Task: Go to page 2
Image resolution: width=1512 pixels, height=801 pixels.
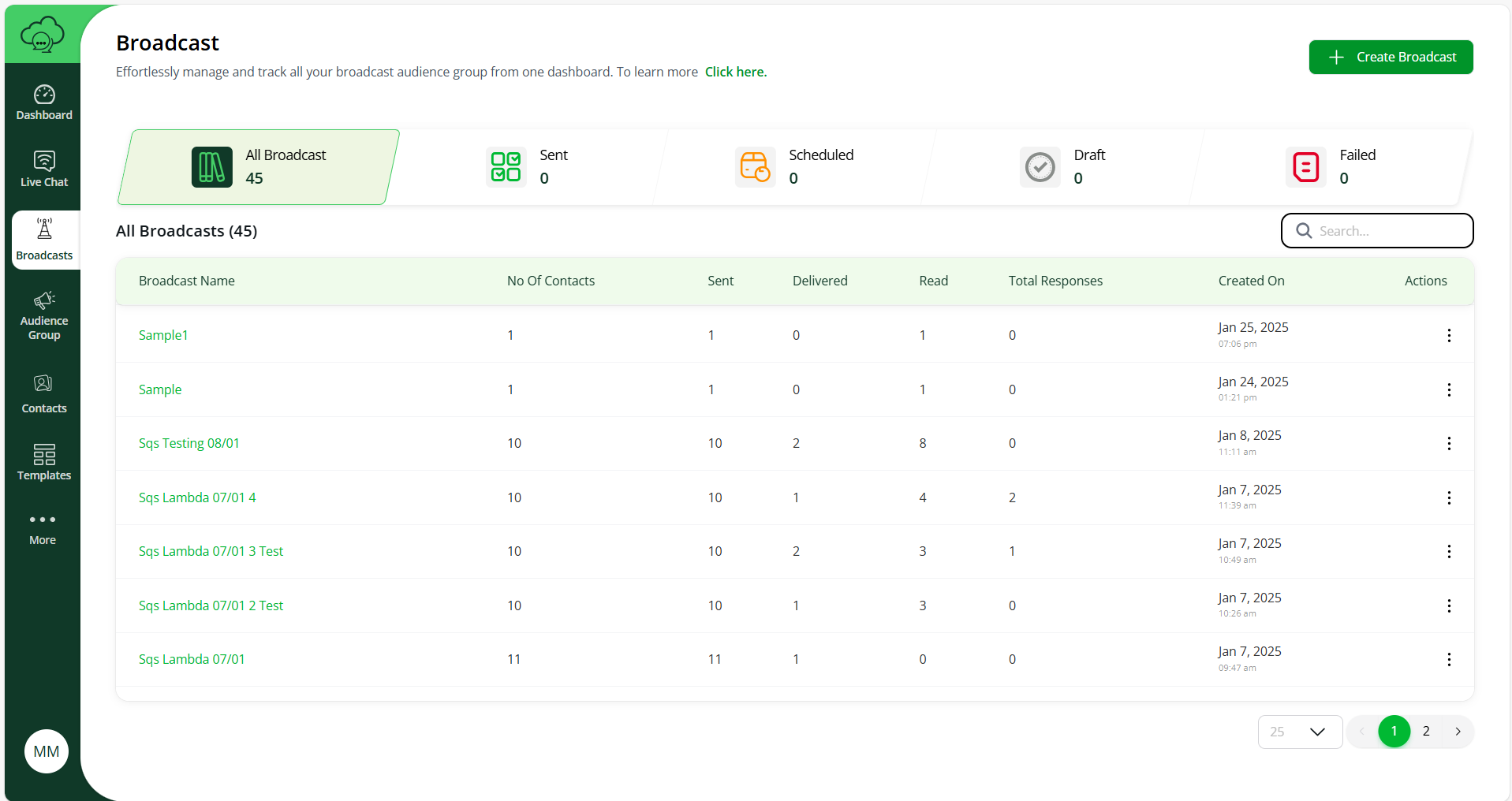Action: tap(1426, 732)
